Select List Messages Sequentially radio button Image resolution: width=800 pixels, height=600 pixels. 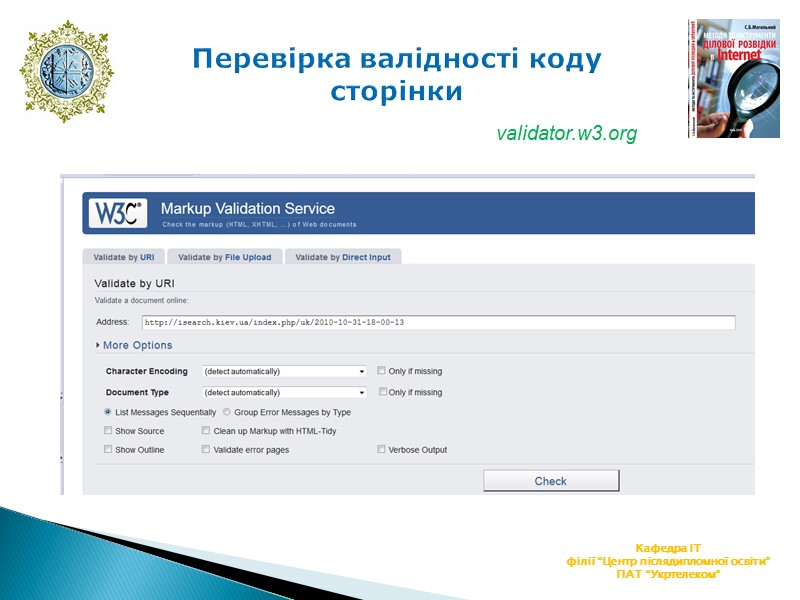108,412
